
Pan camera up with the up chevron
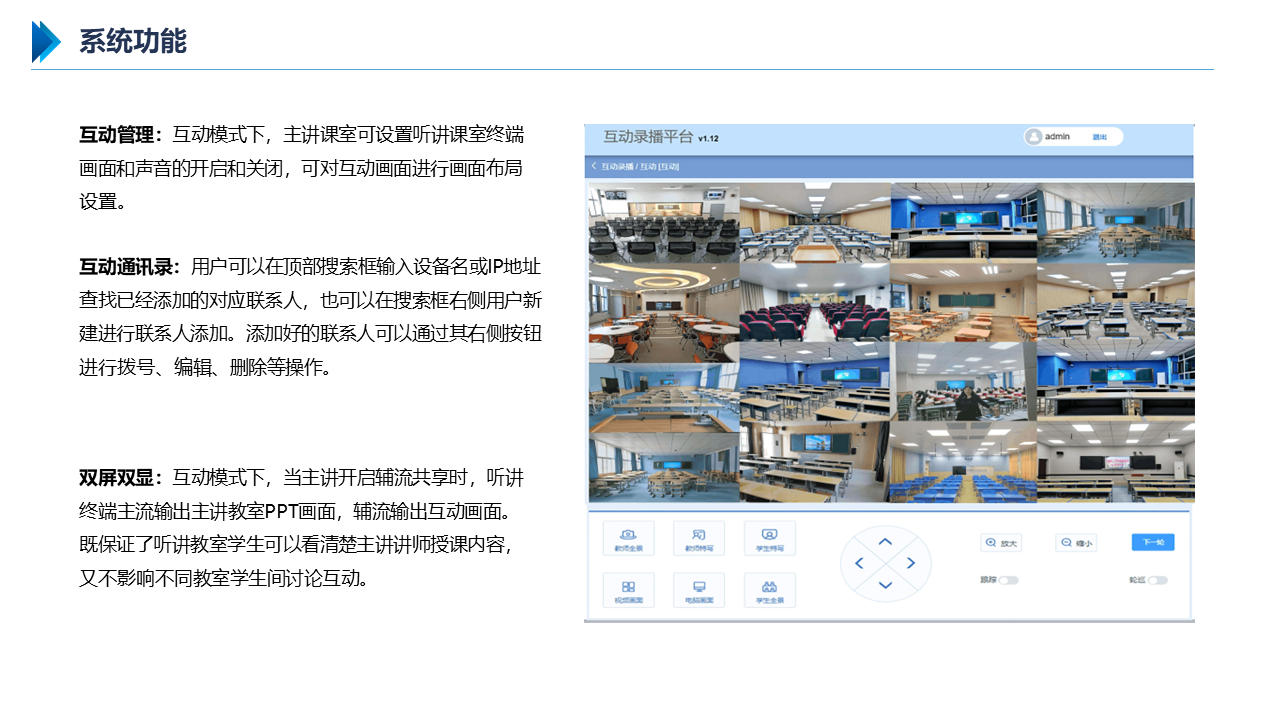pyautogui.click(x=885, y=542)
